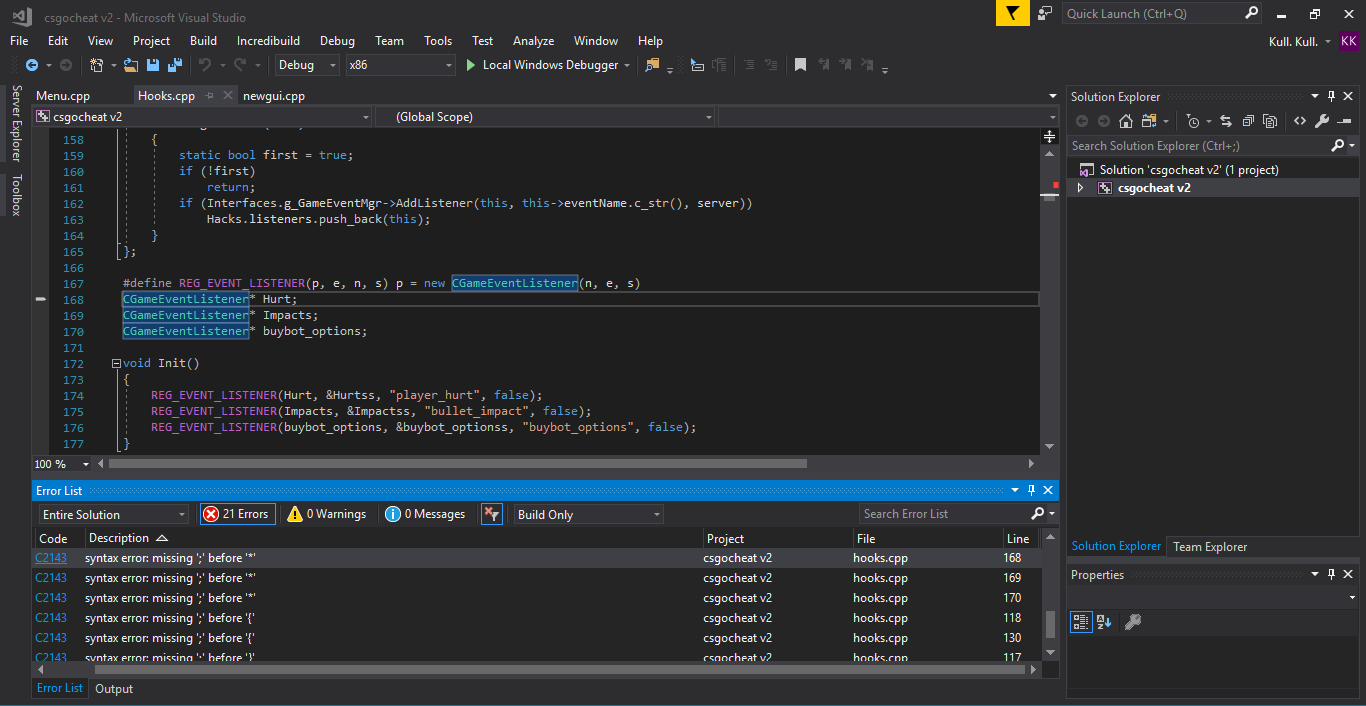The width and height of the screenshot is (1366, 706).
Task: Open Properties wrench icon in Solution Explorer
Action: coord(1321,121)
